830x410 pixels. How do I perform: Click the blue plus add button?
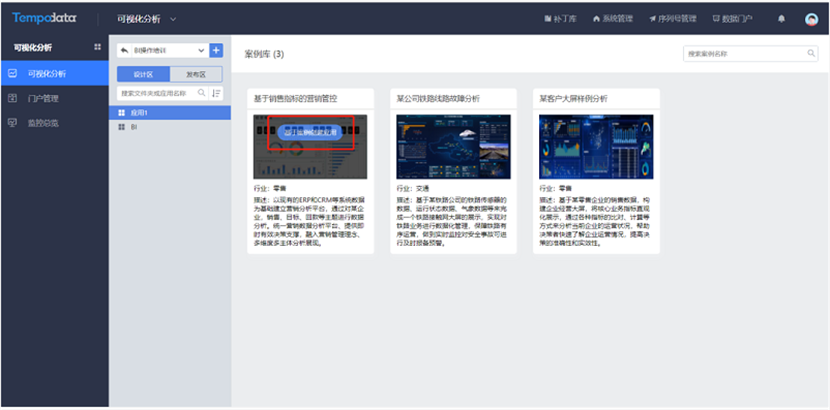pyautogui.click(x=216, y=50)
